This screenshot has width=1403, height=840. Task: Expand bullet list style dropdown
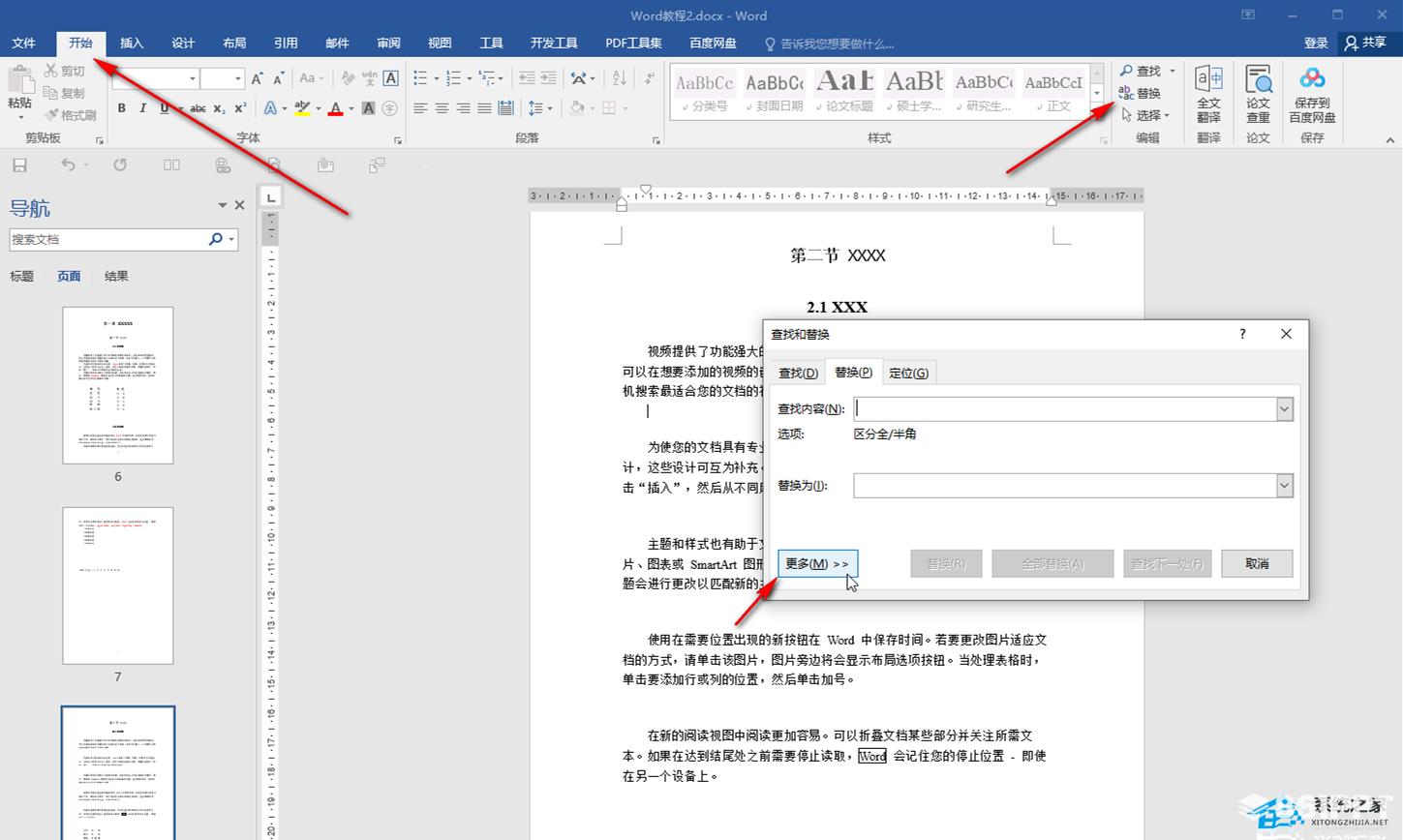click(x=436, y=78)
